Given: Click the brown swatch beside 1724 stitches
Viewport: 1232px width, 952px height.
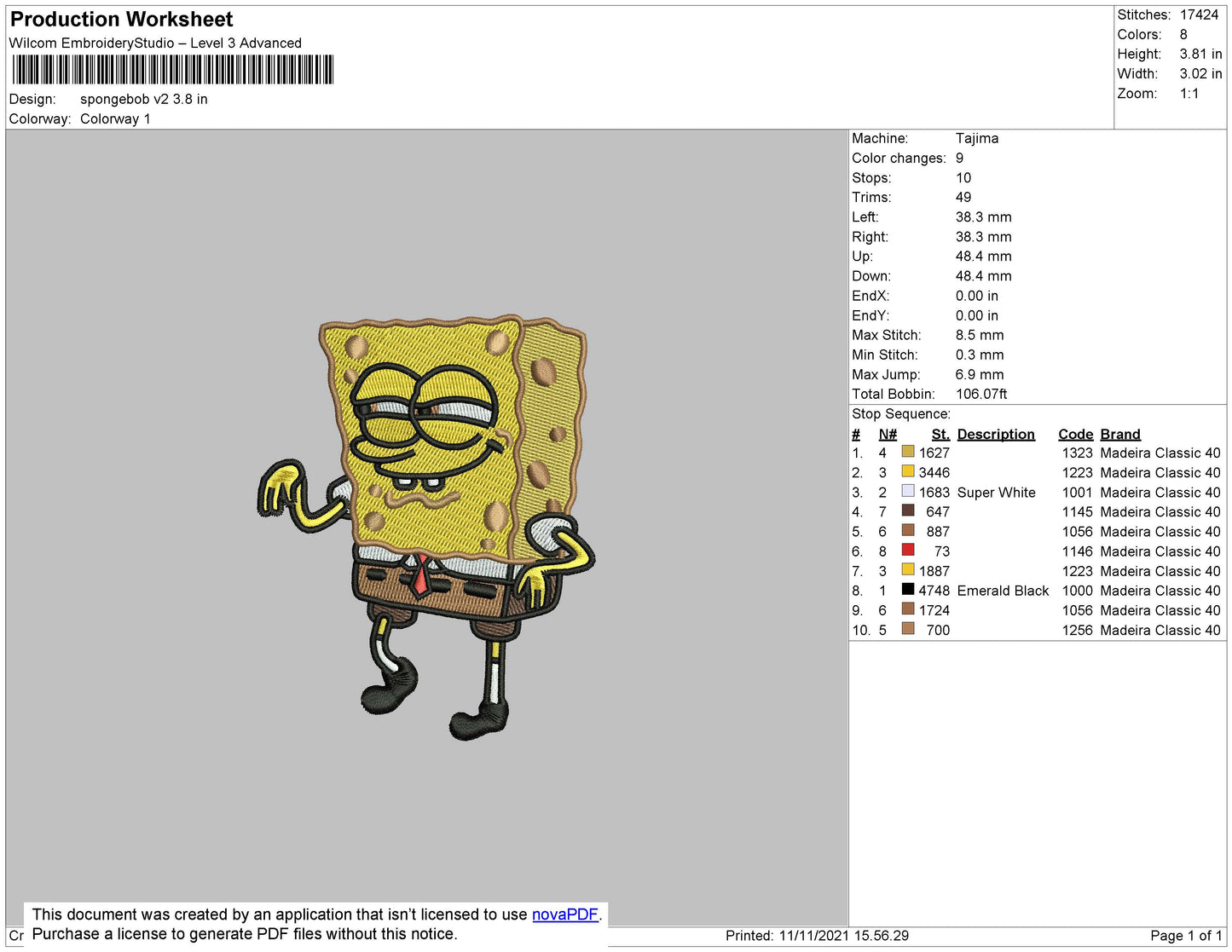Looking at the screenshot, I should pos(908,609).
